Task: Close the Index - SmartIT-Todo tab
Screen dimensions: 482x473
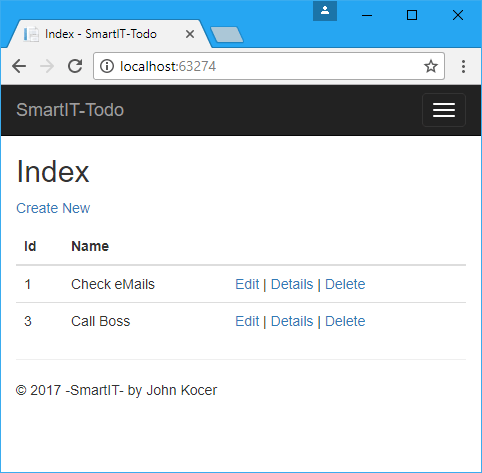Action: pos(190,34)
